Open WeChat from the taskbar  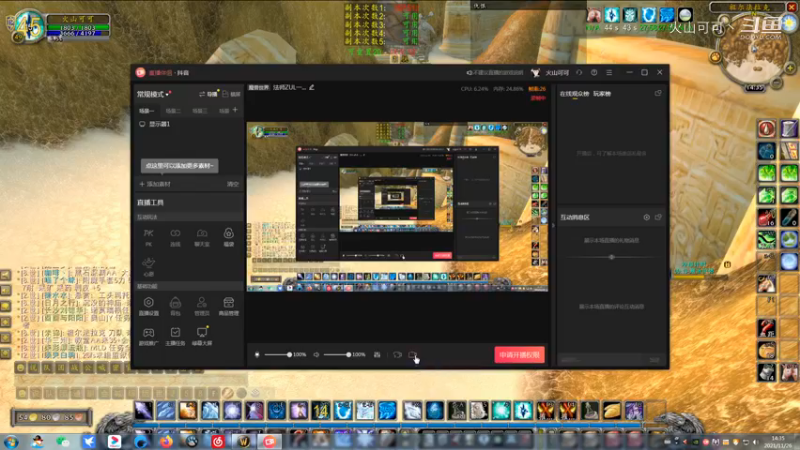pos(62,442)
